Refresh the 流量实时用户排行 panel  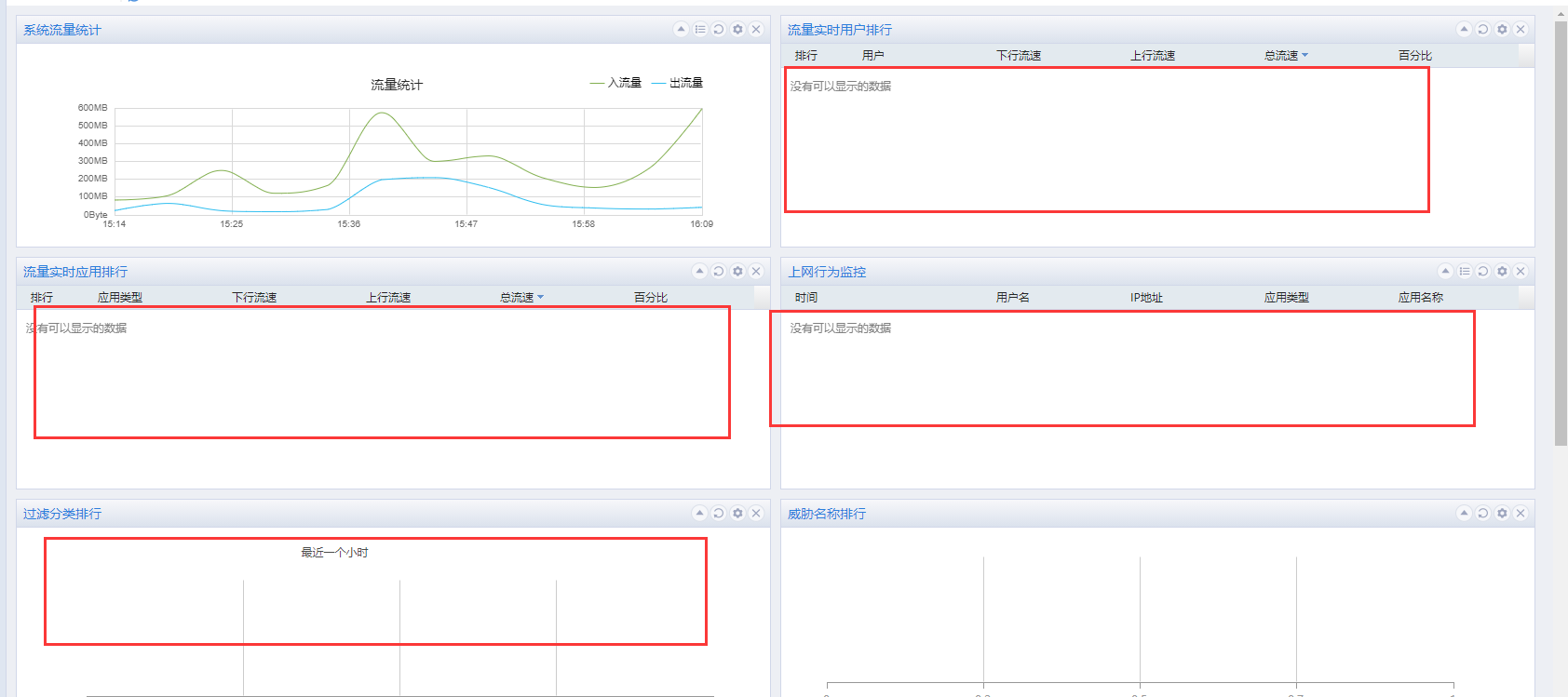(x=1483, y=30)
